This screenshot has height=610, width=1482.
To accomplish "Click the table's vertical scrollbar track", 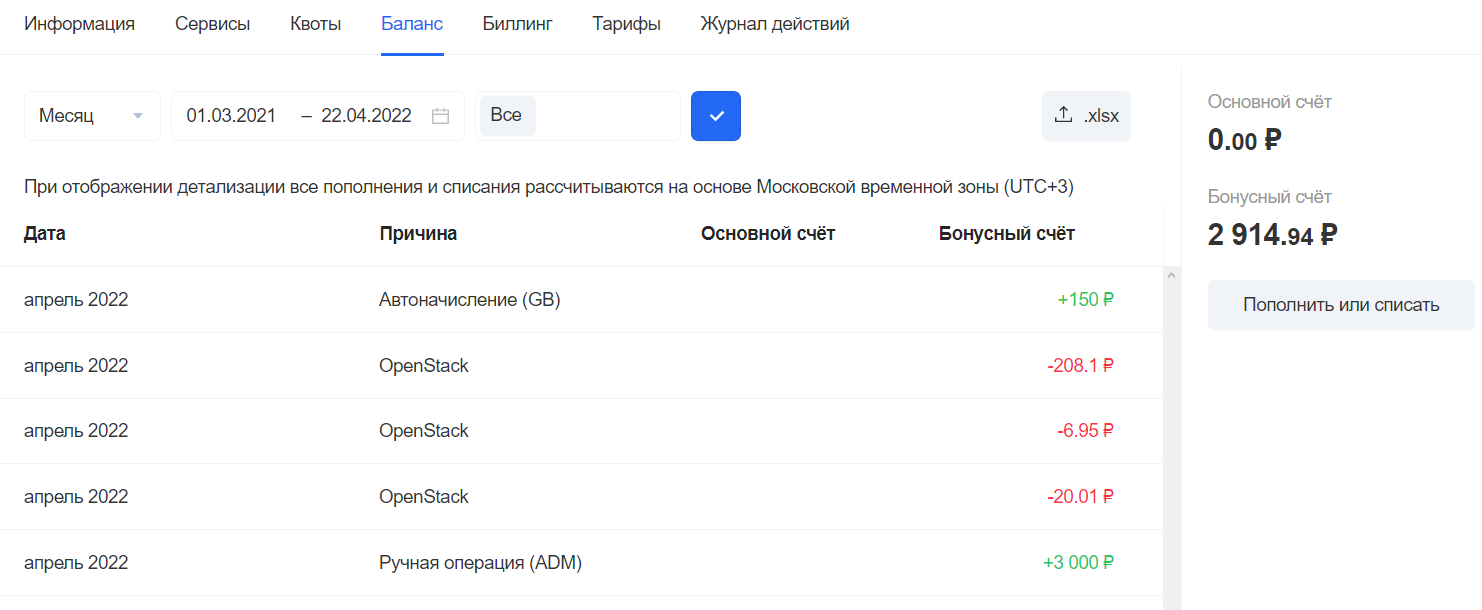I will coord(1172,440).
